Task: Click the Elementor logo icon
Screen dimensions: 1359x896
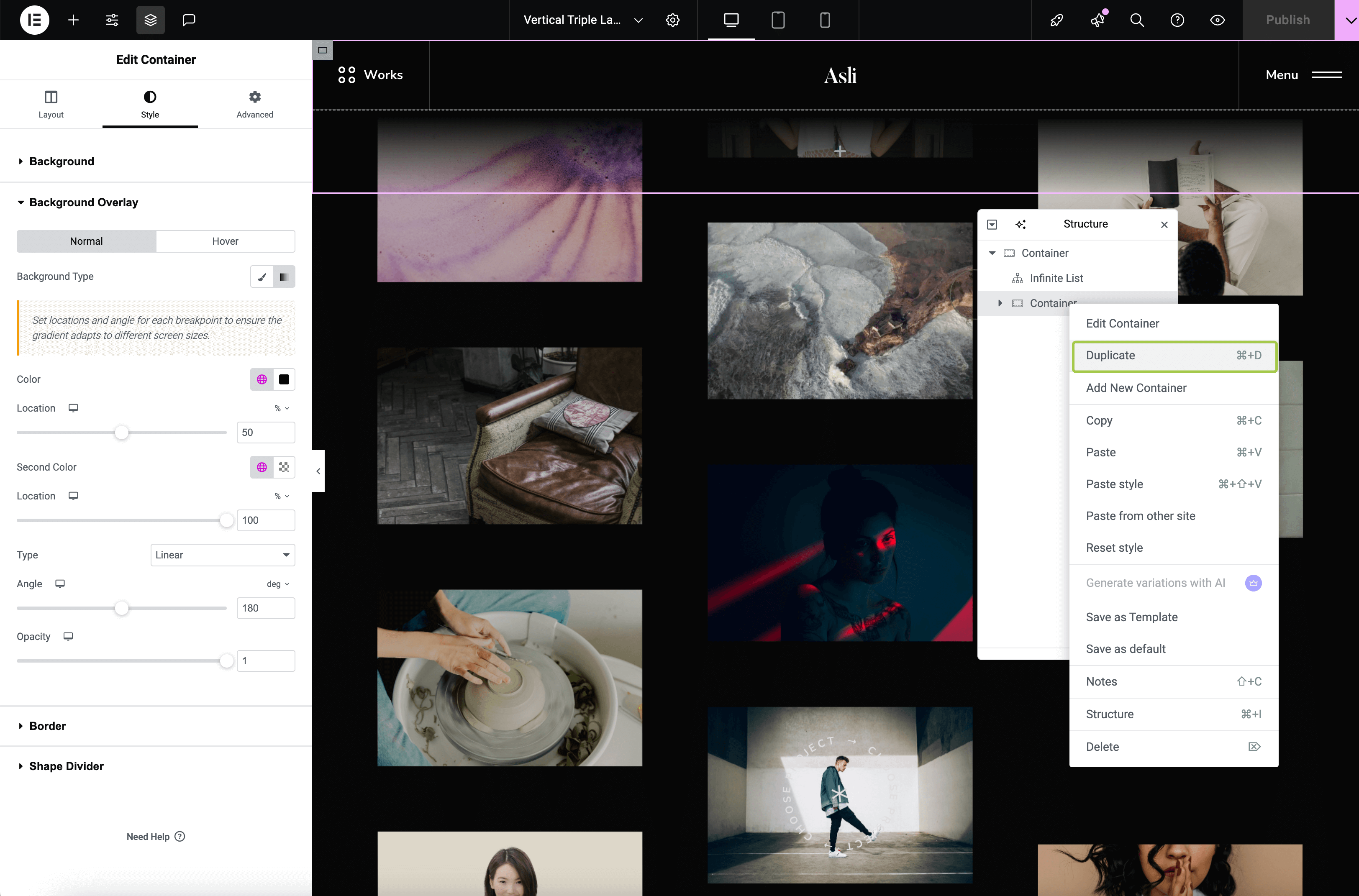Action: pyautogui.click(x=34, y=20)
